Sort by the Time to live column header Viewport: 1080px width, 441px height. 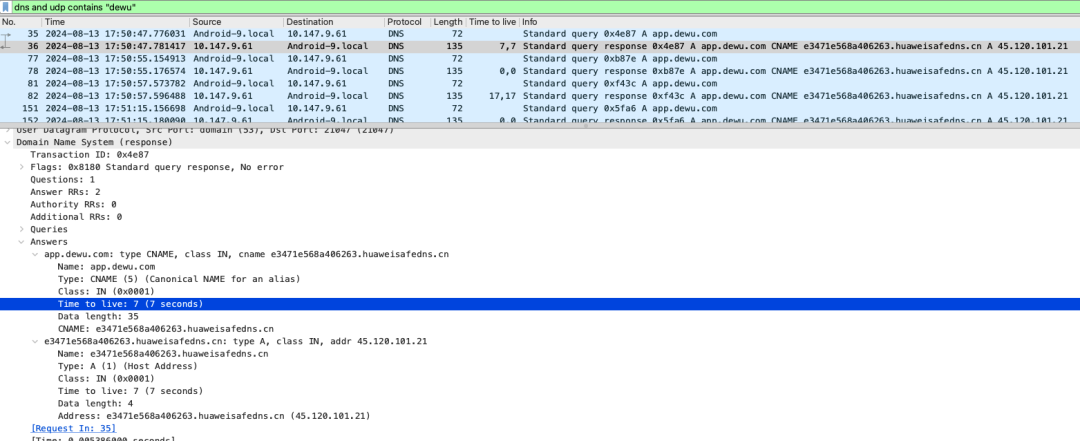click(492, 22)
